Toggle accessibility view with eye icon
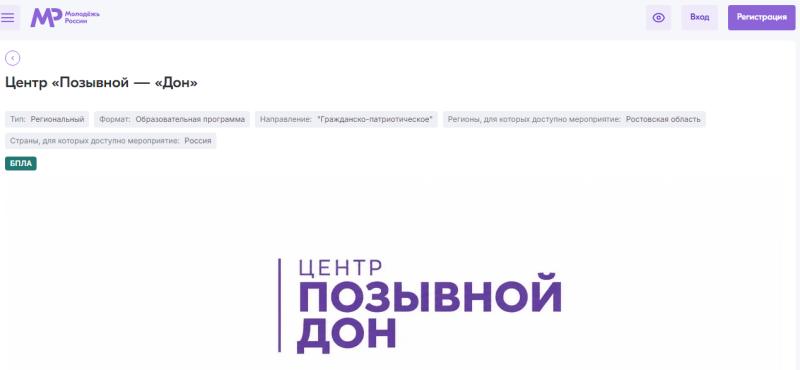 [658, 18]
